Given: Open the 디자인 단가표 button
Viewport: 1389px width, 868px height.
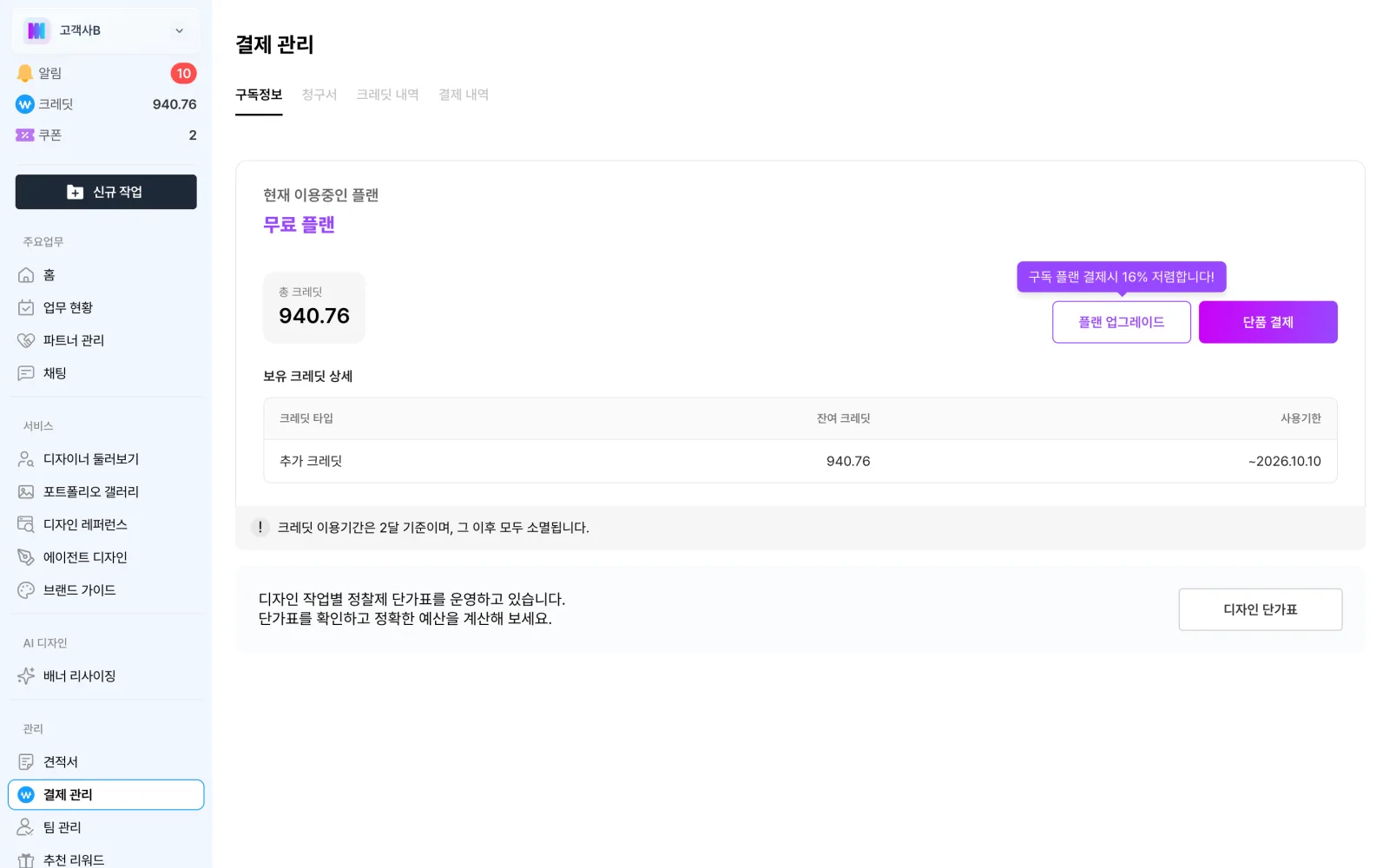Looking at the screenshot, I should pos(1261,609).
